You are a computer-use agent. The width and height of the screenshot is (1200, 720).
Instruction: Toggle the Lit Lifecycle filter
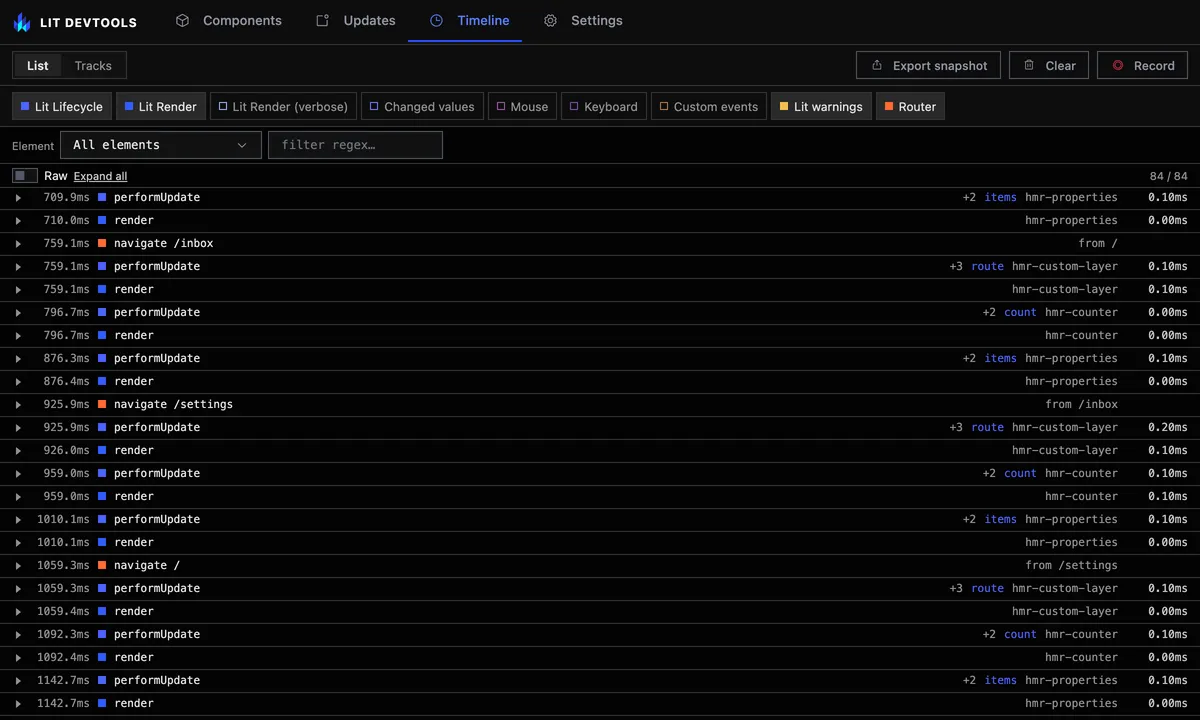pyautogui.click(x=61, y=107)
